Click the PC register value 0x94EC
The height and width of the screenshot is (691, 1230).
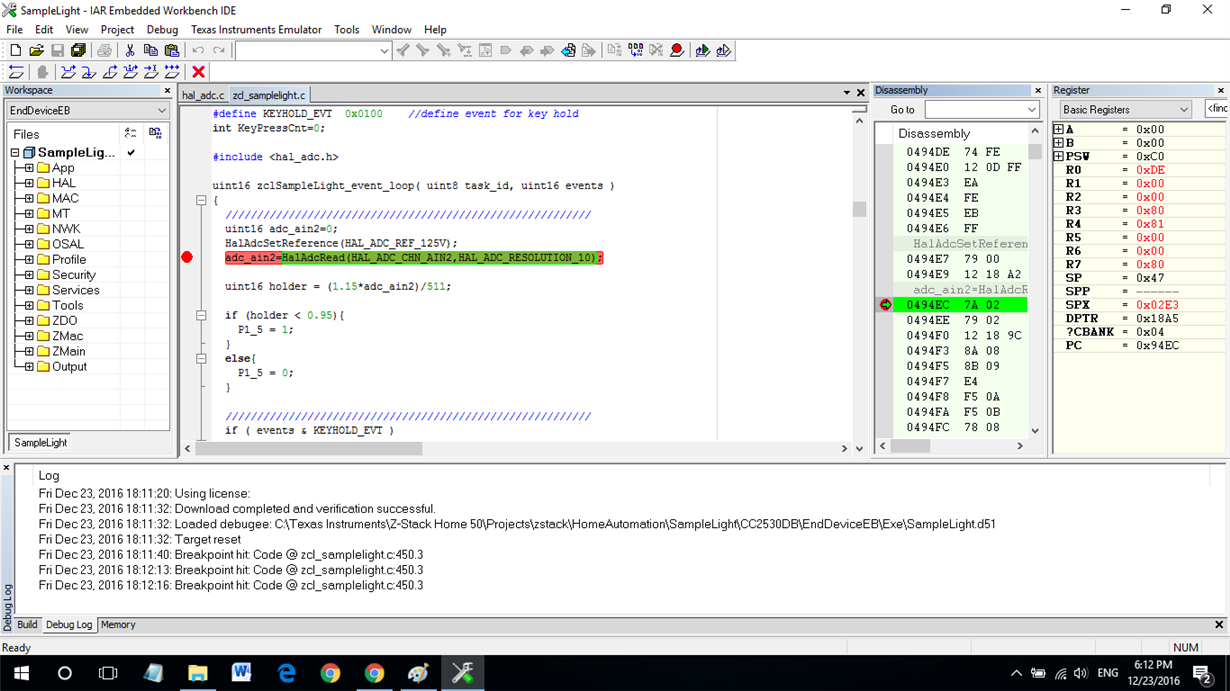pos(1157,345)
